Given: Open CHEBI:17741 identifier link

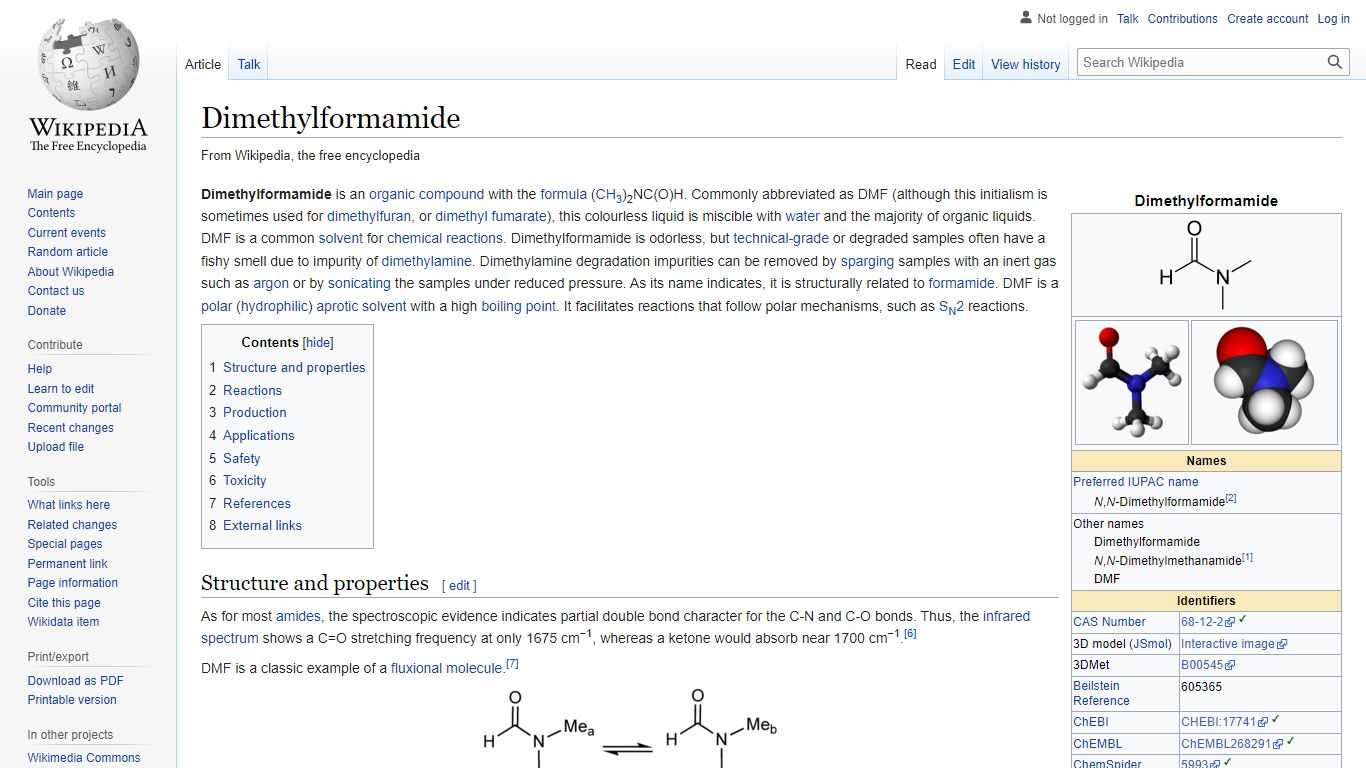Looking at the screenshot, I should pyautogui.click(x=1225, y=722).
